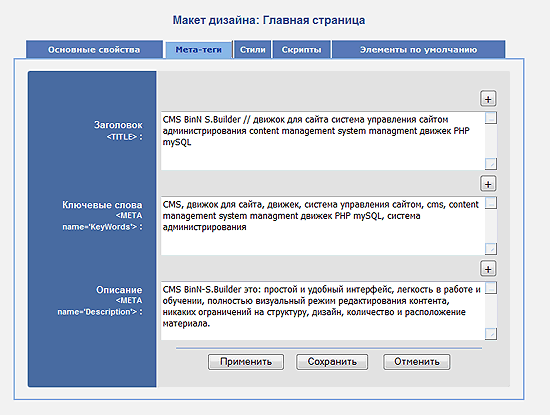Open the Скрипты tab
The height and width of the screenshot is (415, 550).
[301, 49]
